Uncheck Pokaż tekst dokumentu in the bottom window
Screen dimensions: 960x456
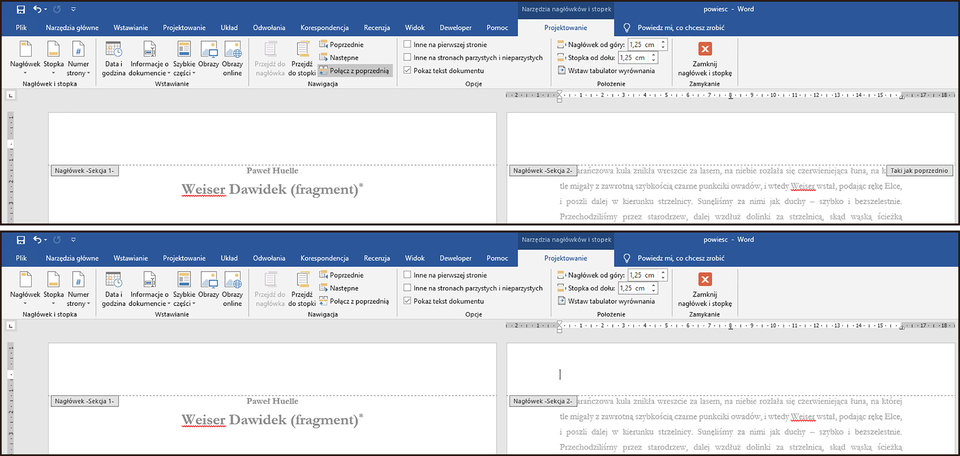click(x=407, y=300)
